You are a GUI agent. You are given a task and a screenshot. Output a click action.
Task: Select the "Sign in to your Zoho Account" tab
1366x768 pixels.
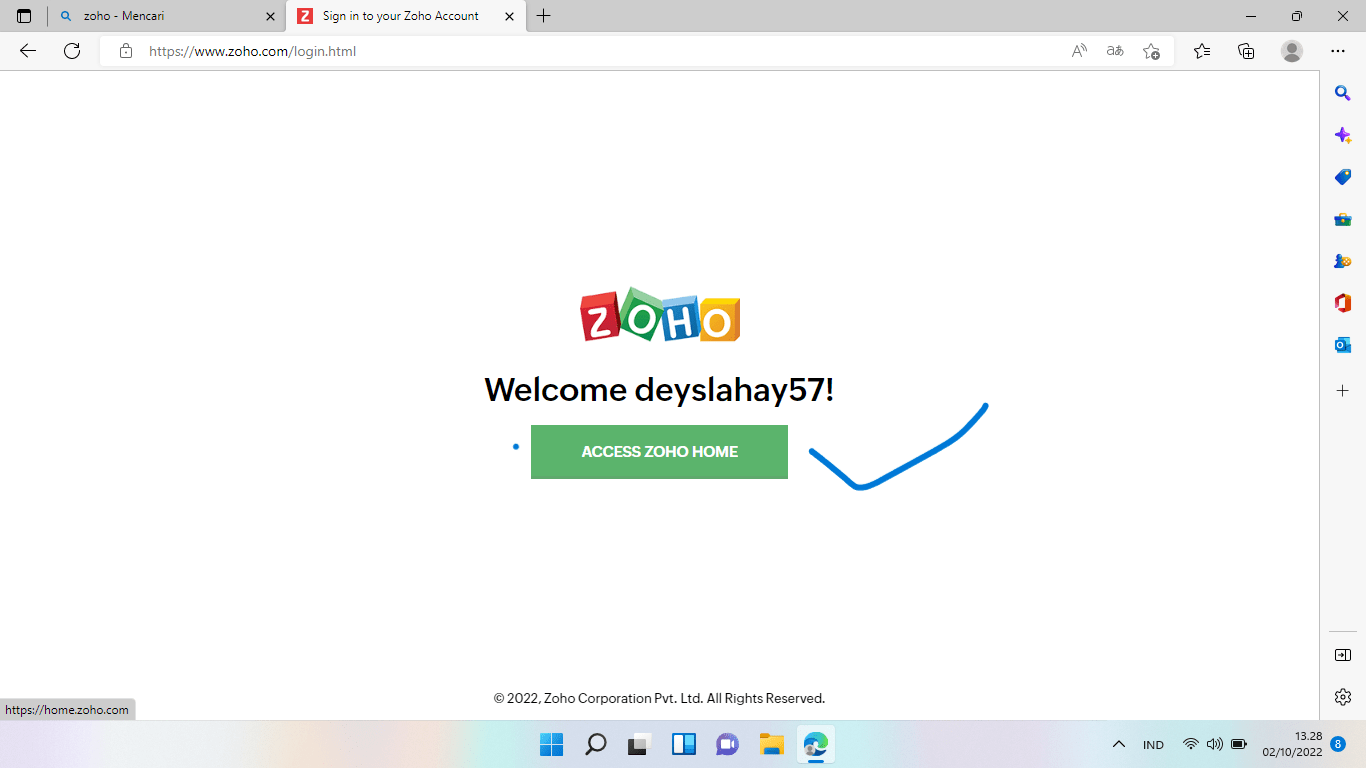coord(405,16)
